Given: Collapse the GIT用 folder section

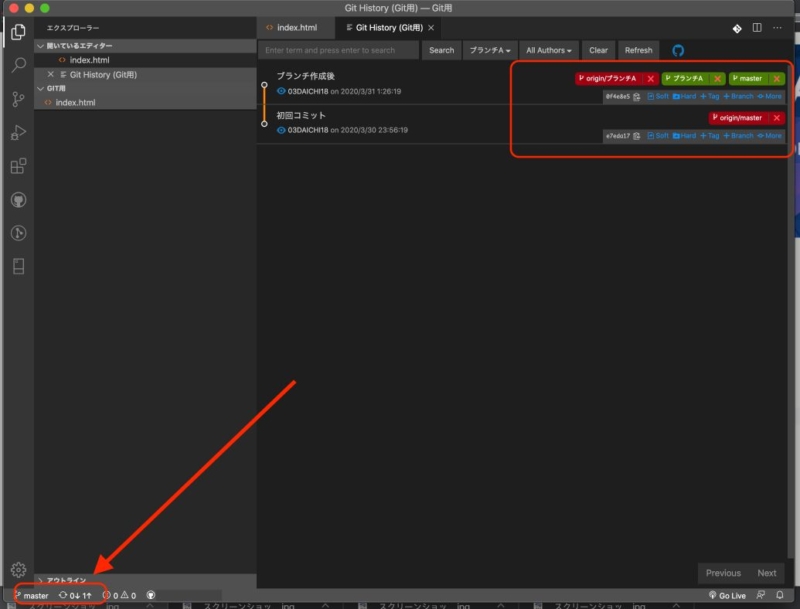Looking at the screenshot, I should 145,88.
